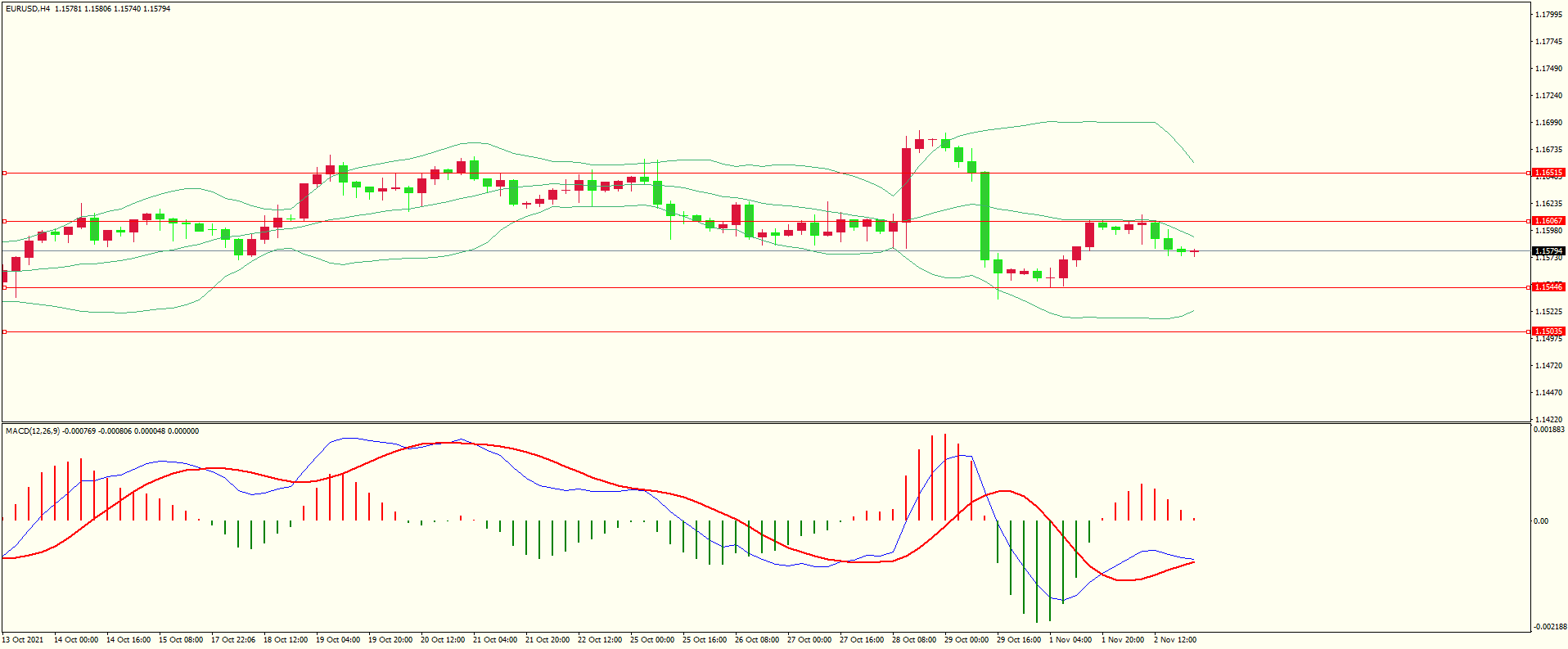The image size is (1568, 649).
Task: Click the black 1.15794 current price tag
Action: 1548,251
